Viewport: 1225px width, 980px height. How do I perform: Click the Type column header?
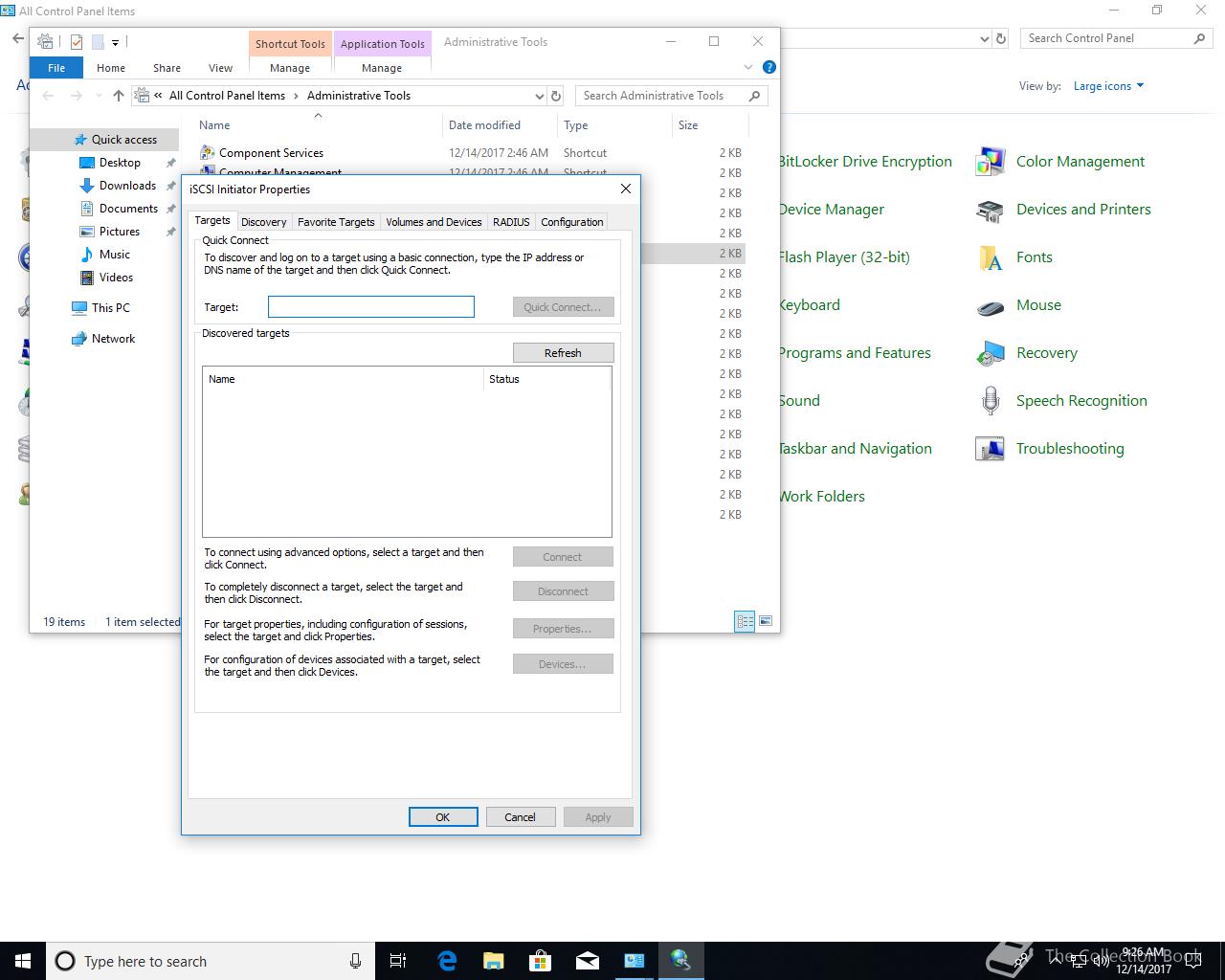click(614, 125)
